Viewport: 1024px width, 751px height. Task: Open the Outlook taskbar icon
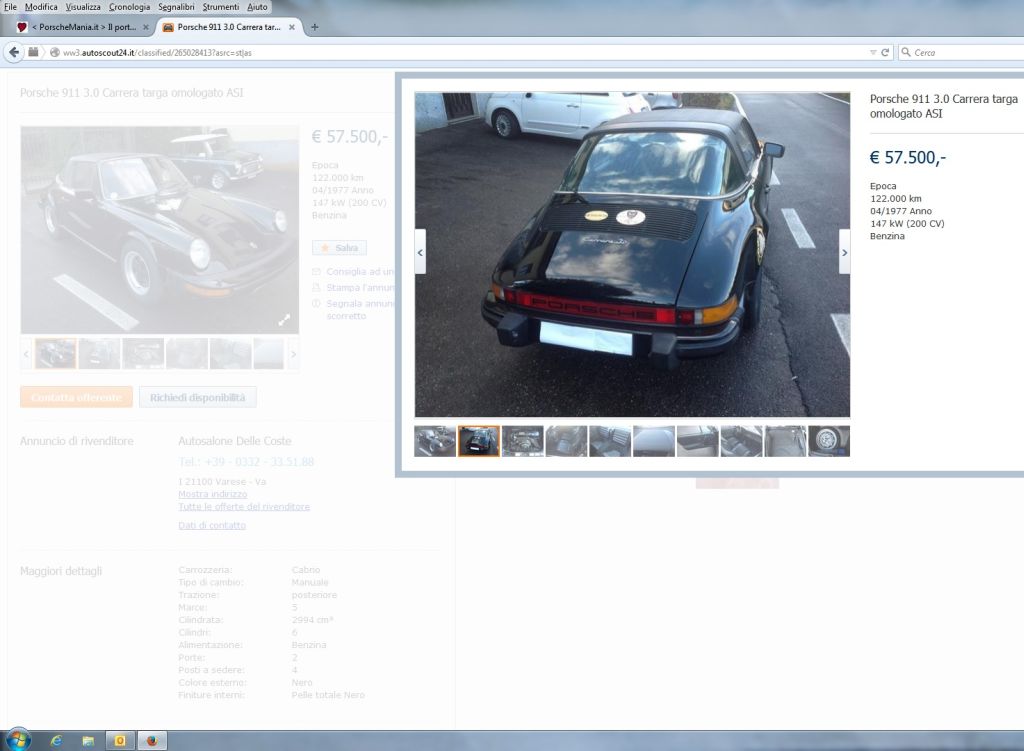click(x=120, y=741)
